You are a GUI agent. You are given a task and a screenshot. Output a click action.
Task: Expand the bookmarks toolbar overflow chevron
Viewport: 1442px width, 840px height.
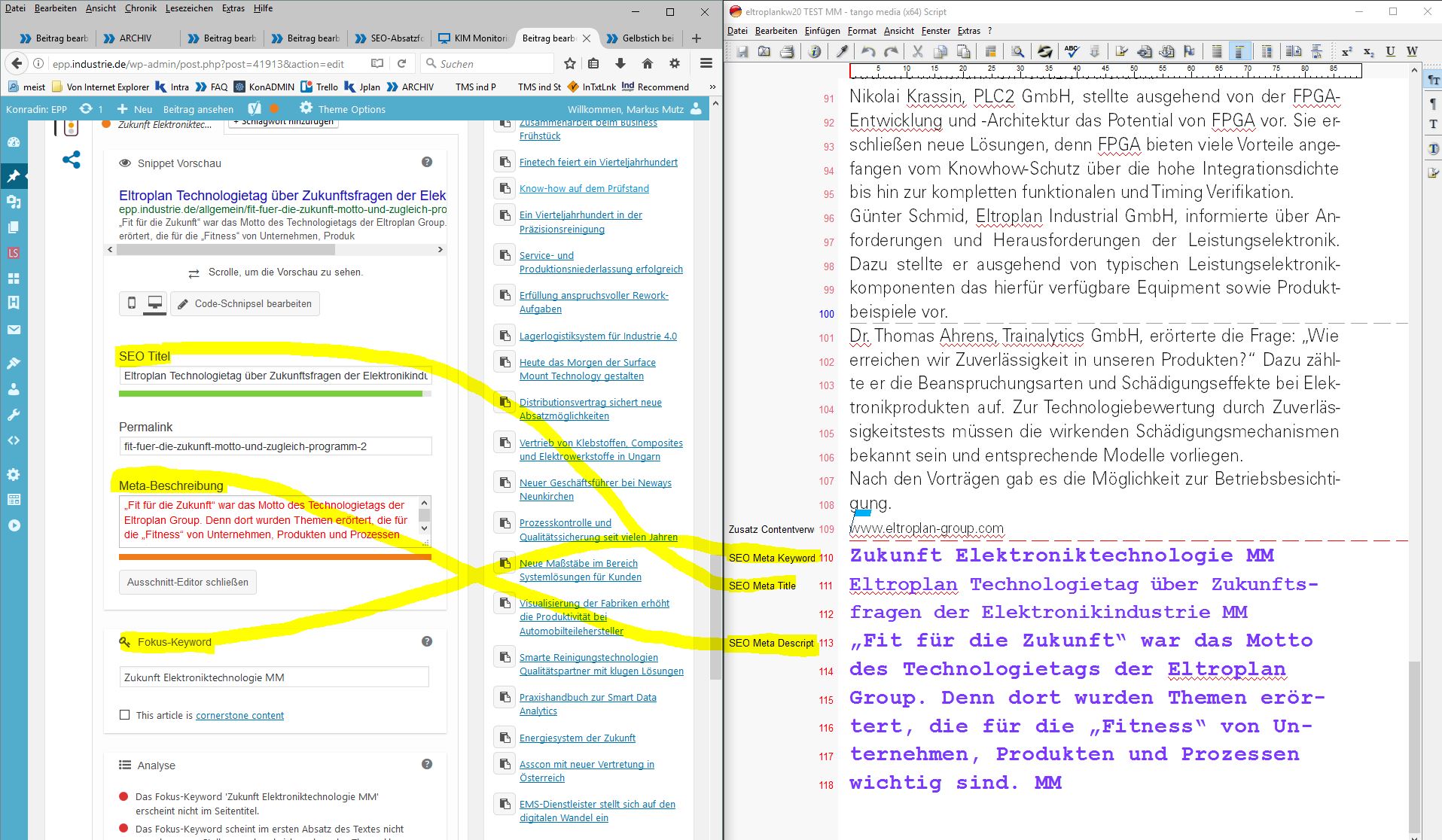tap(712, 87)
